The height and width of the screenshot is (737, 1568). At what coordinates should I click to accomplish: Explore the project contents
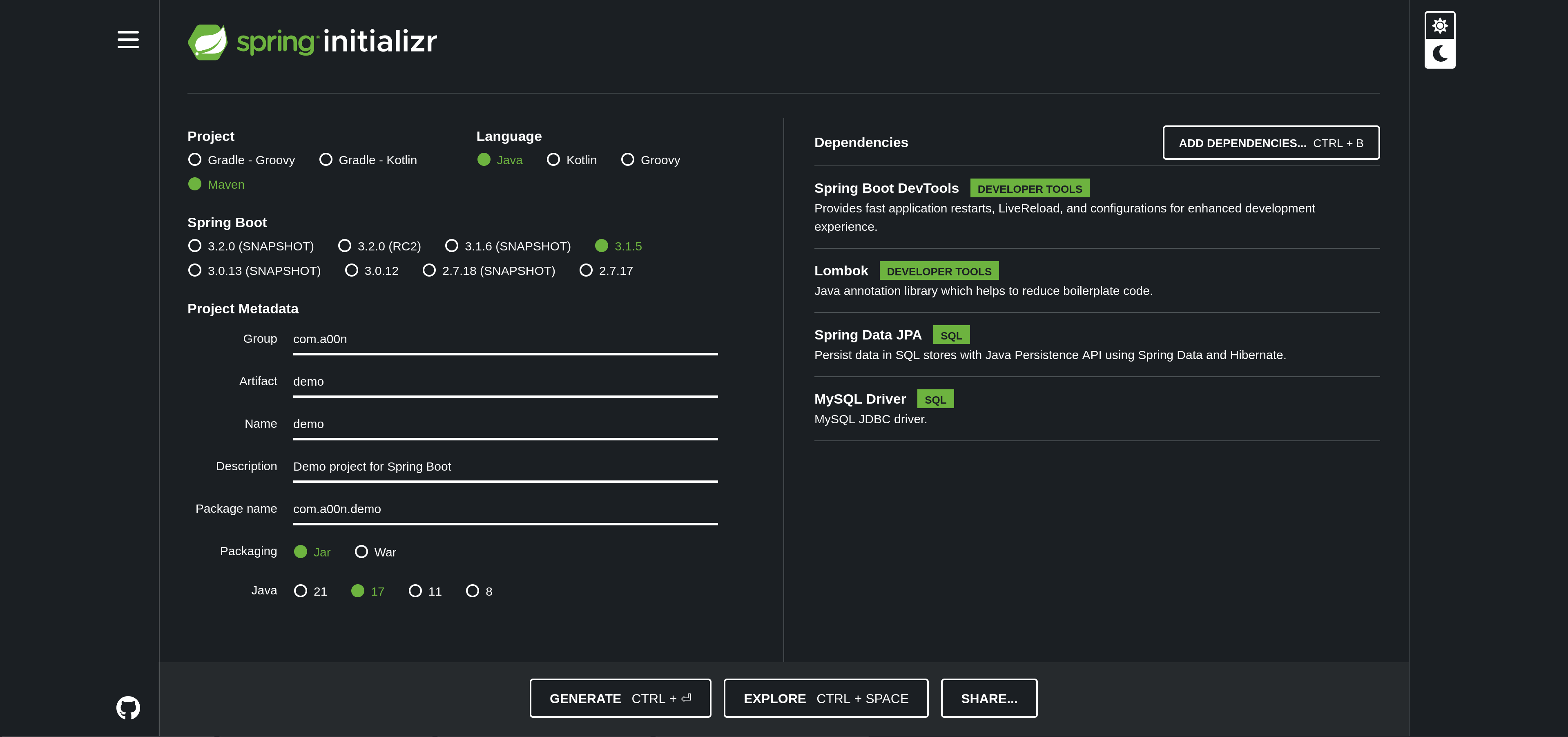point(826,698)
